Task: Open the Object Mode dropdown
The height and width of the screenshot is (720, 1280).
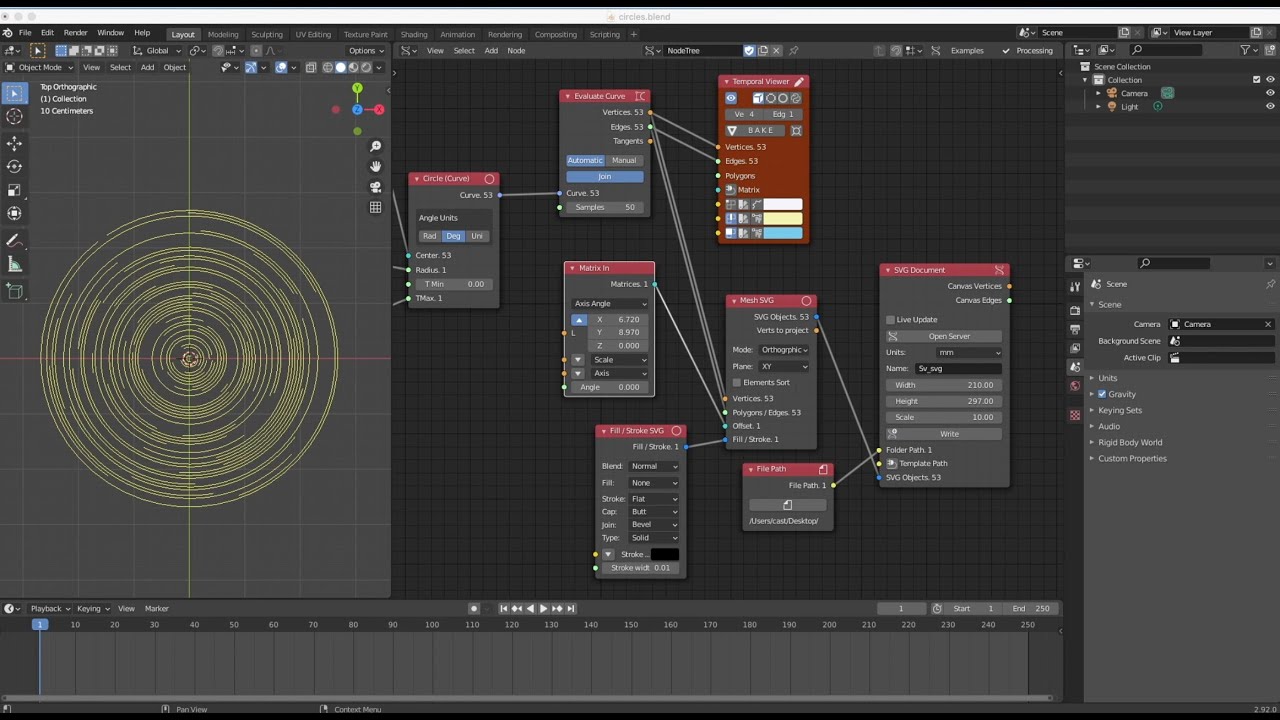Action: point(39,67)
